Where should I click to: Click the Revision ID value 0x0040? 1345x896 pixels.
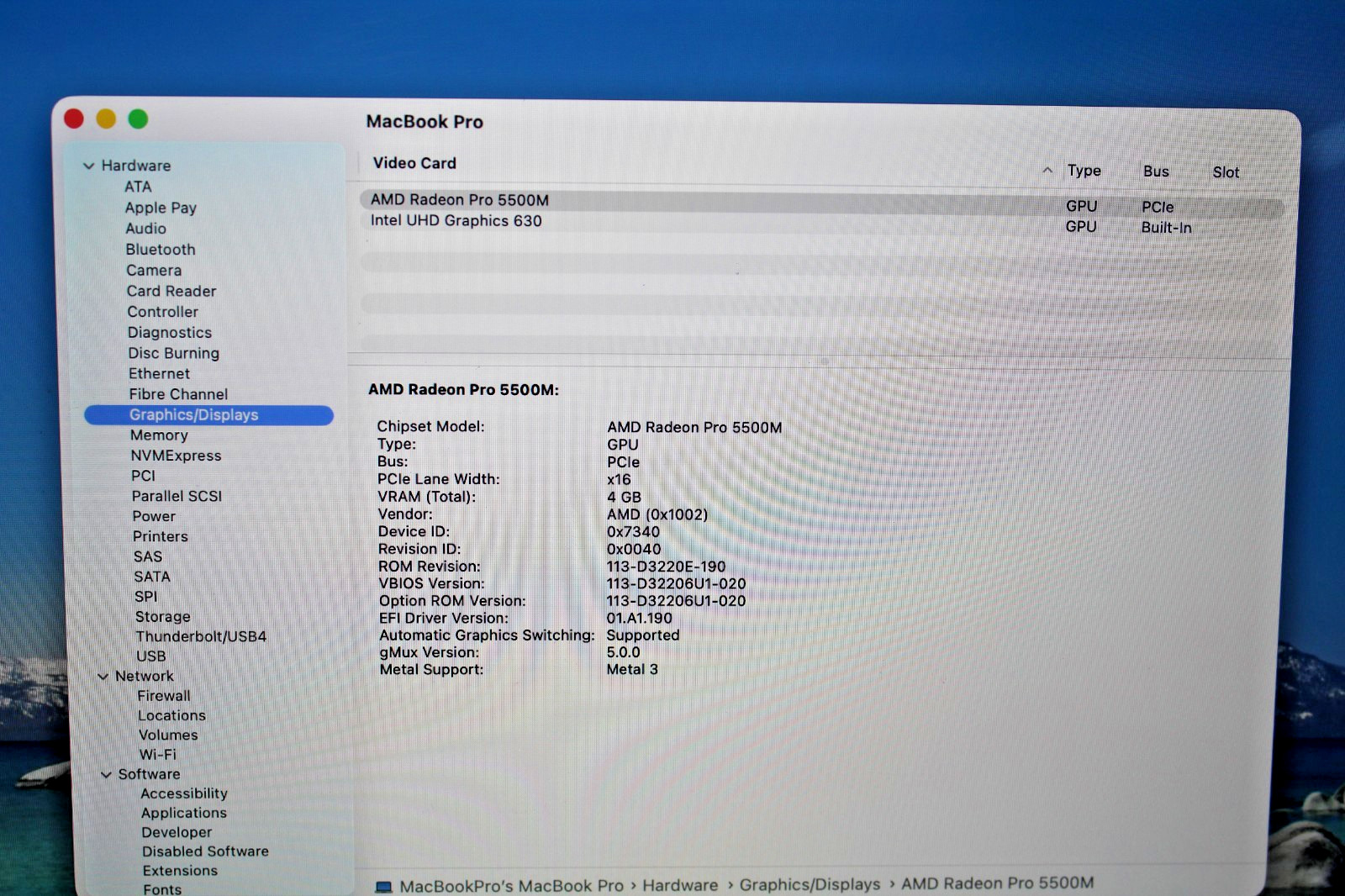[x=634, y=550]
